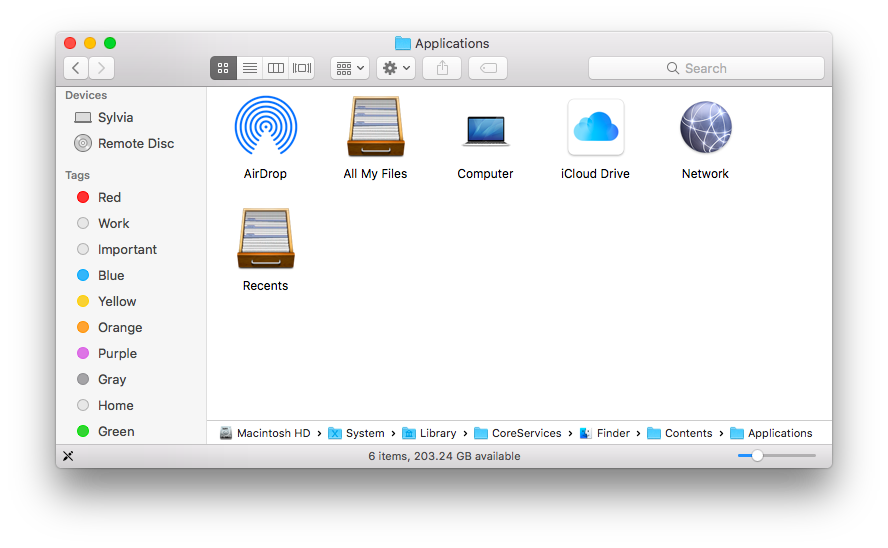Filter by the Work tag
Viewport: 888px width, 548px height.
point(103,223)
